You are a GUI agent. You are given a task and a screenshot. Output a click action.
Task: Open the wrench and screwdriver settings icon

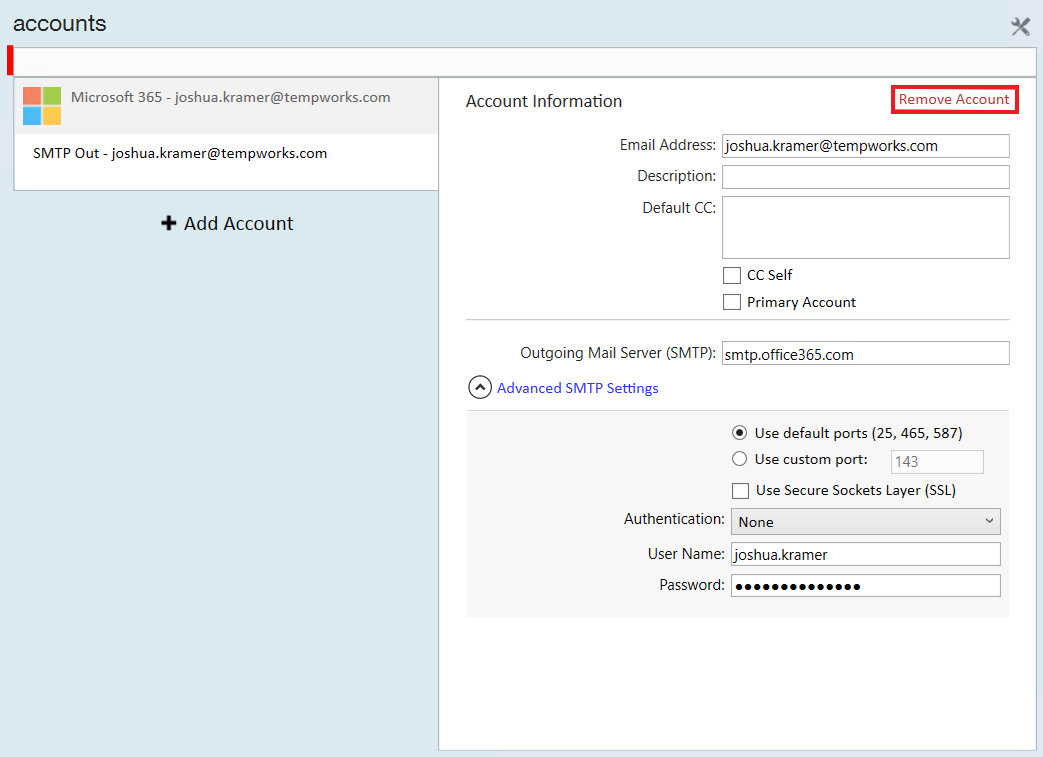(x=1020, y=27)
